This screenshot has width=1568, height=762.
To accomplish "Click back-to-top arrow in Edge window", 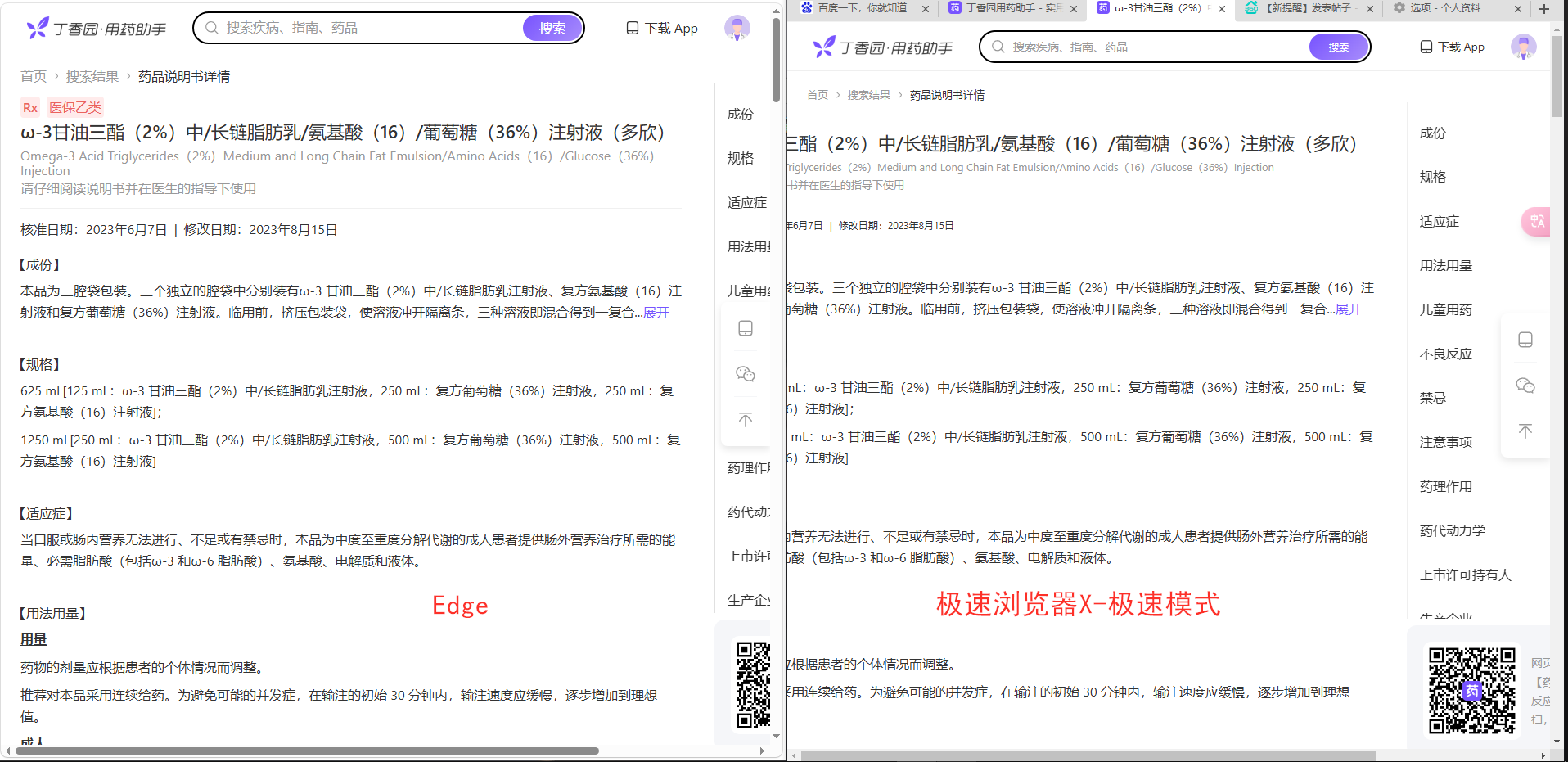I will [746, 420].
